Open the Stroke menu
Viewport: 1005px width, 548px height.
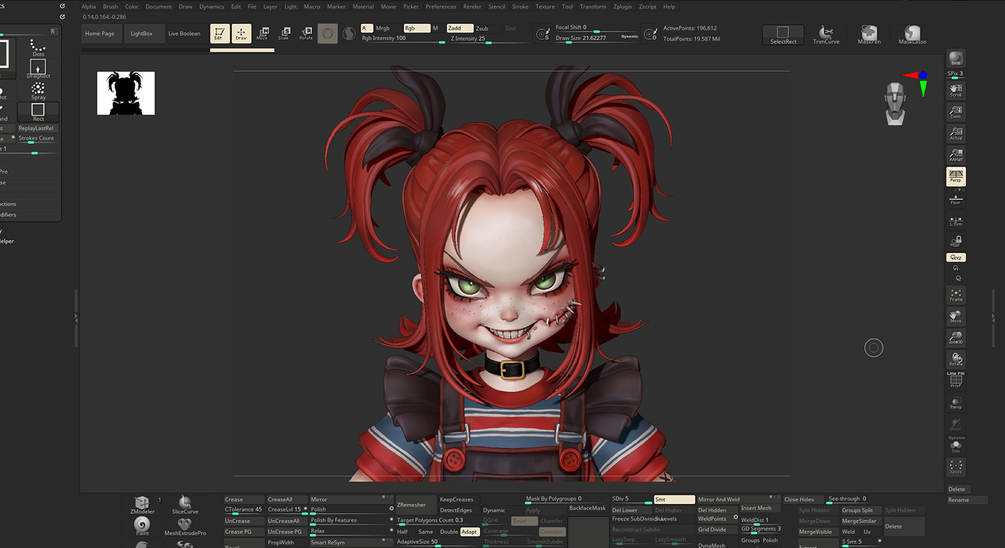point(520,6)
